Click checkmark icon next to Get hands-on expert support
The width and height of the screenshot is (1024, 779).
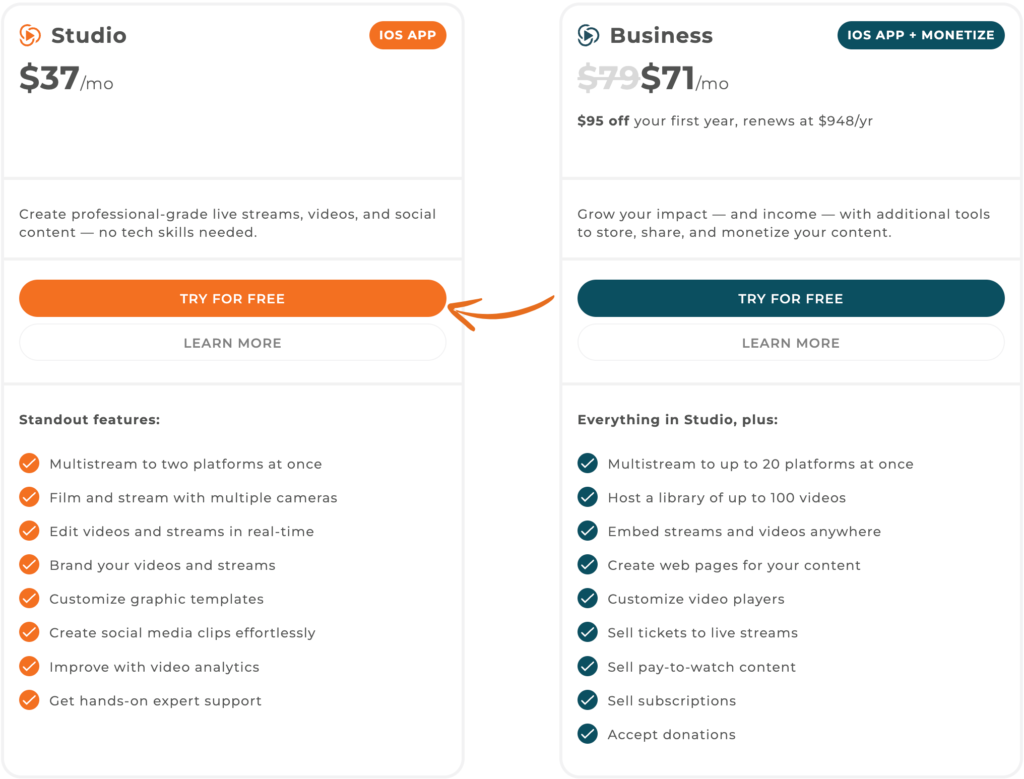[29, 700]
